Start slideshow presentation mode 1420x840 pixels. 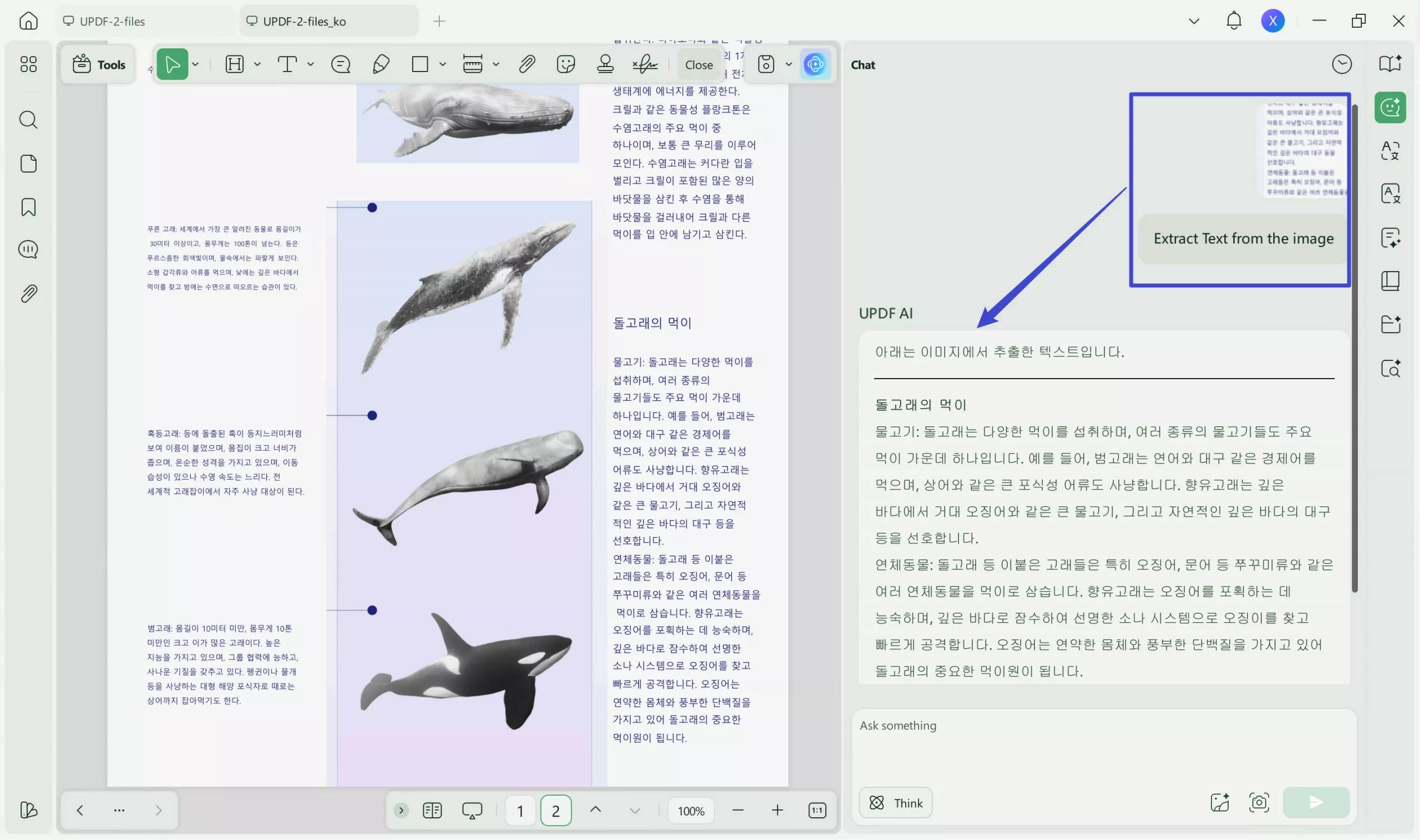point(471,811)
